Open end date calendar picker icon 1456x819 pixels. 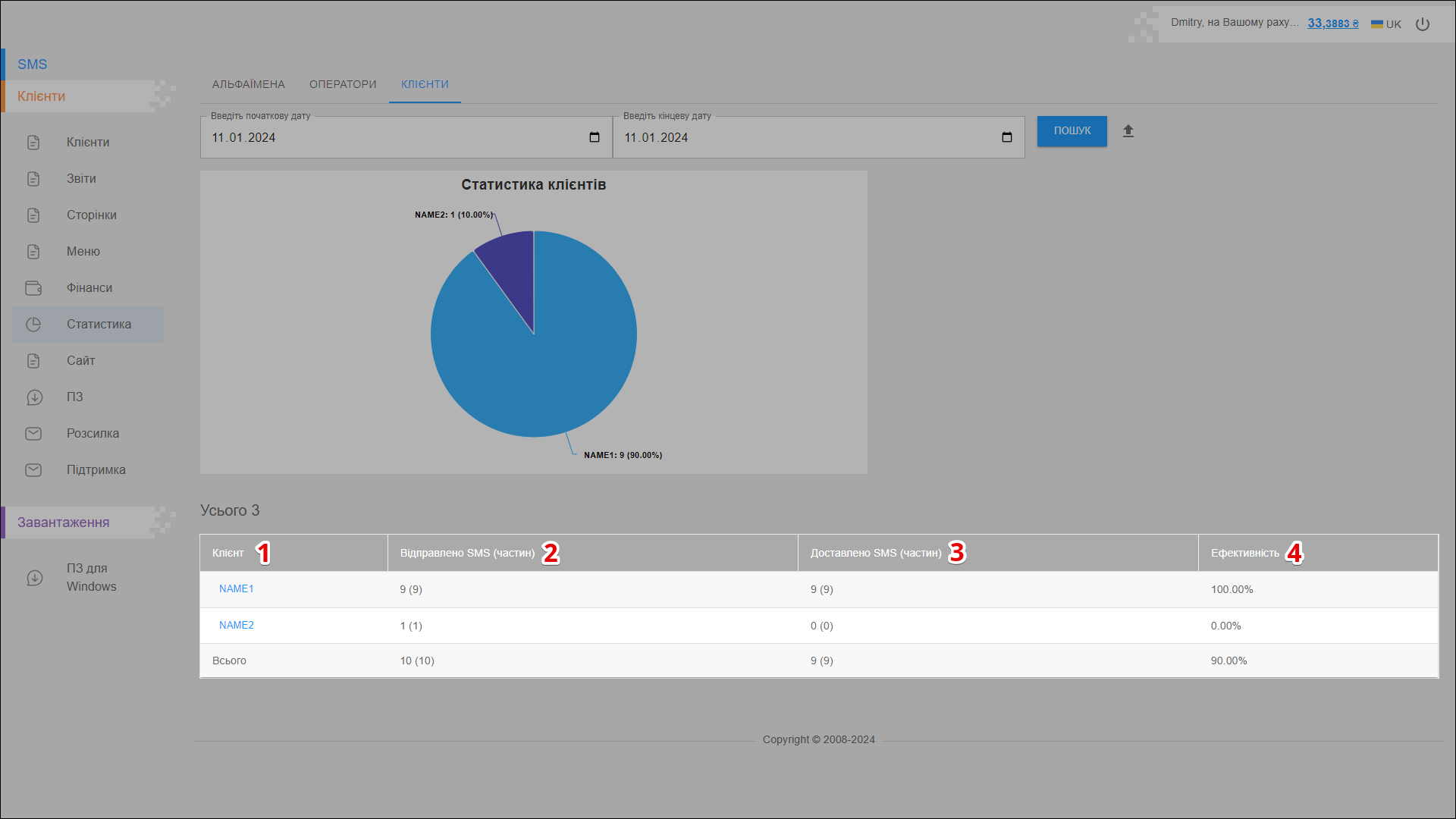click(x=1007, y=137)
